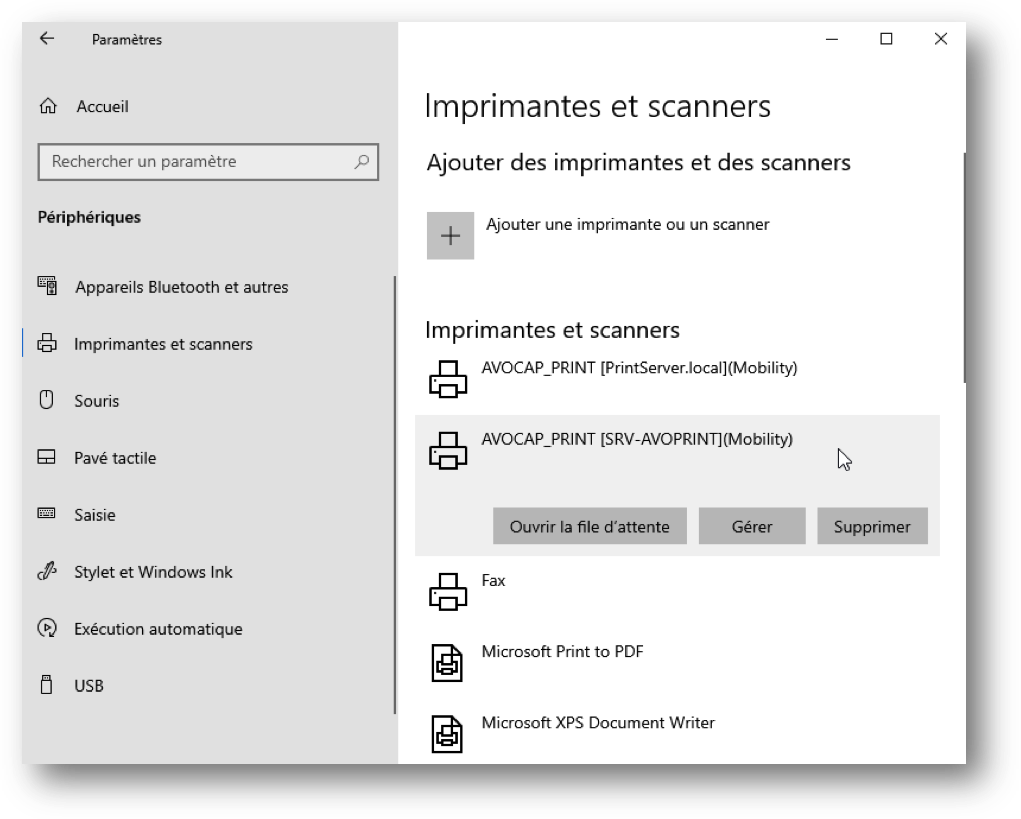The image size is (1021, 819).
Task: Click the Stylet pen icon
Action: (x=47, y=571)
